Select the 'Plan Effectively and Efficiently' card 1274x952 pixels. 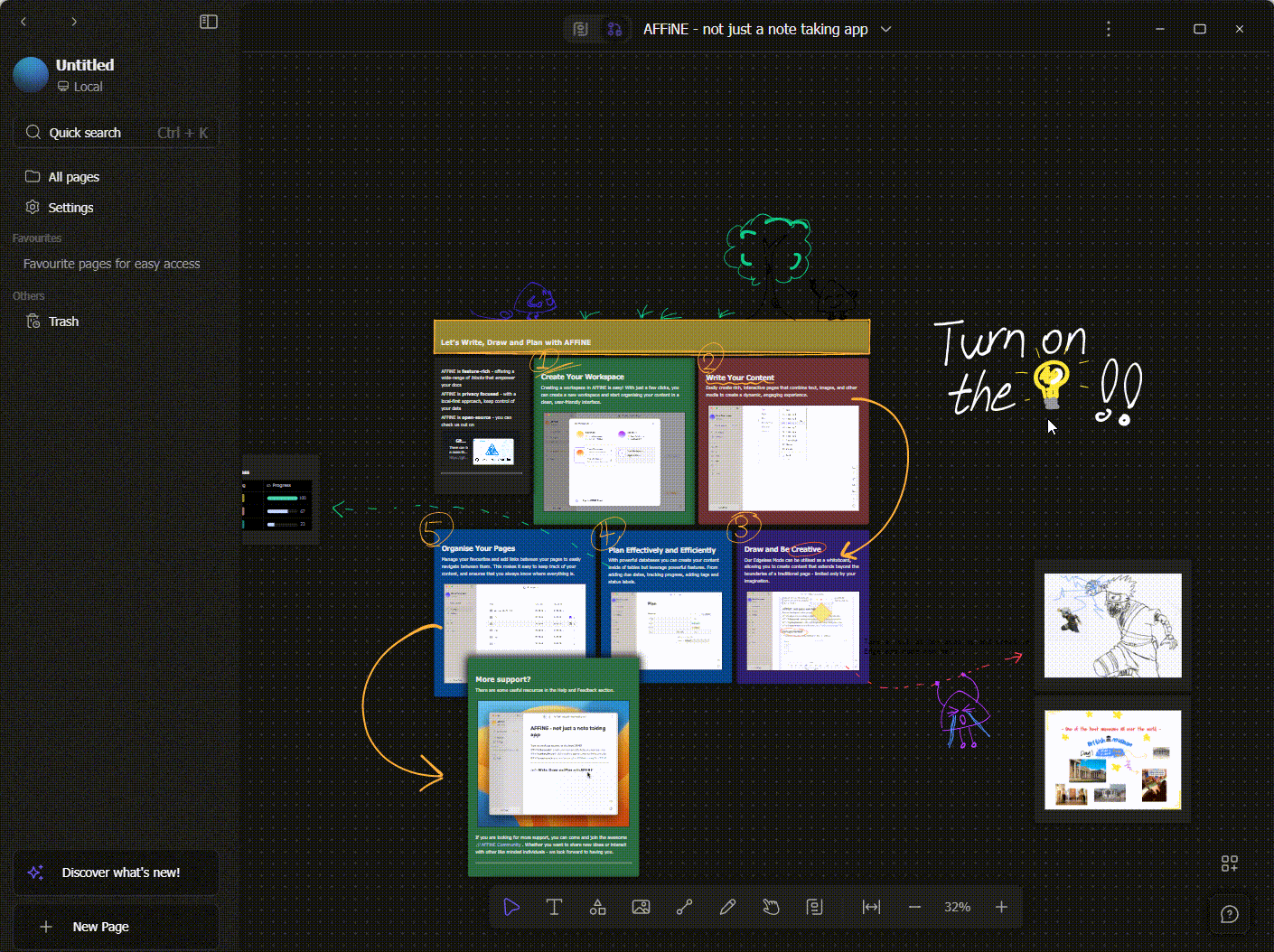(x=666, y=608)
